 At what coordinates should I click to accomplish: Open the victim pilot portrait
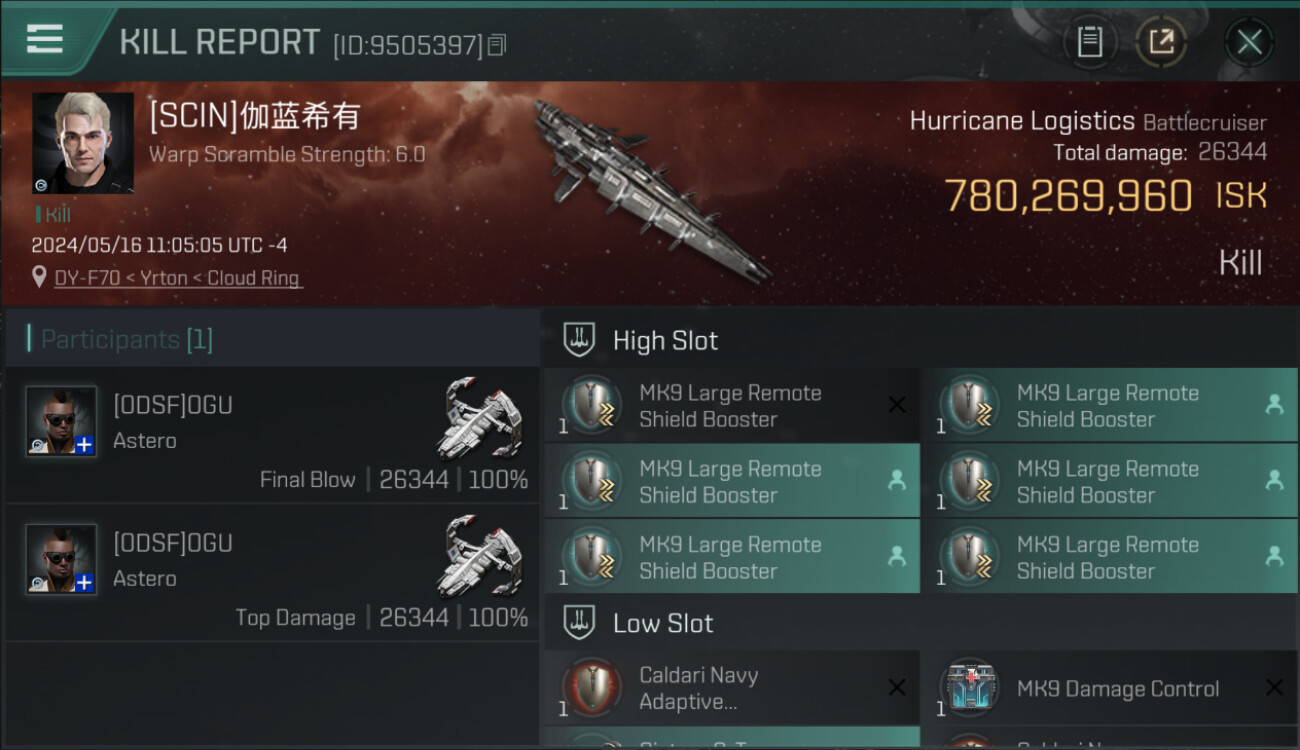(83, 143)
